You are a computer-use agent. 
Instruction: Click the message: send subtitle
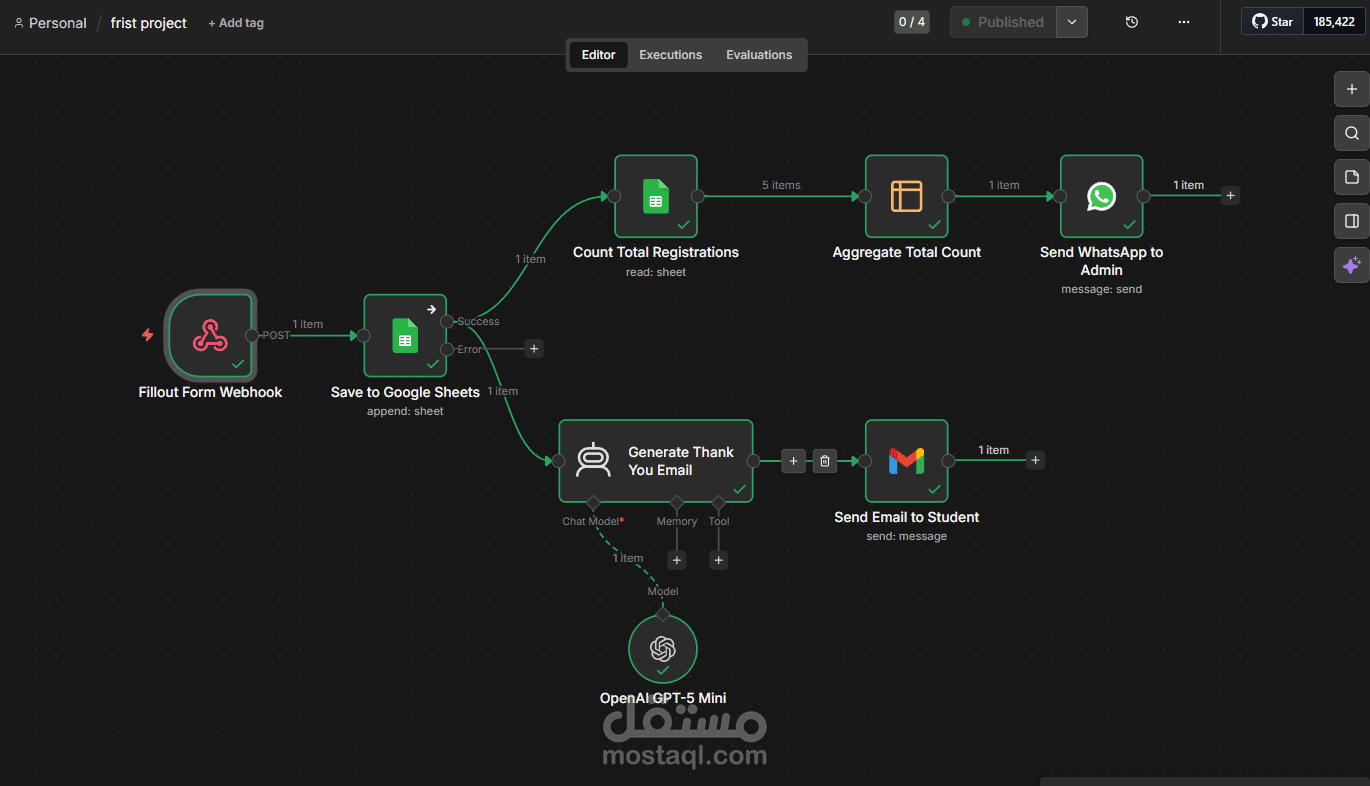pos(1101,289)
